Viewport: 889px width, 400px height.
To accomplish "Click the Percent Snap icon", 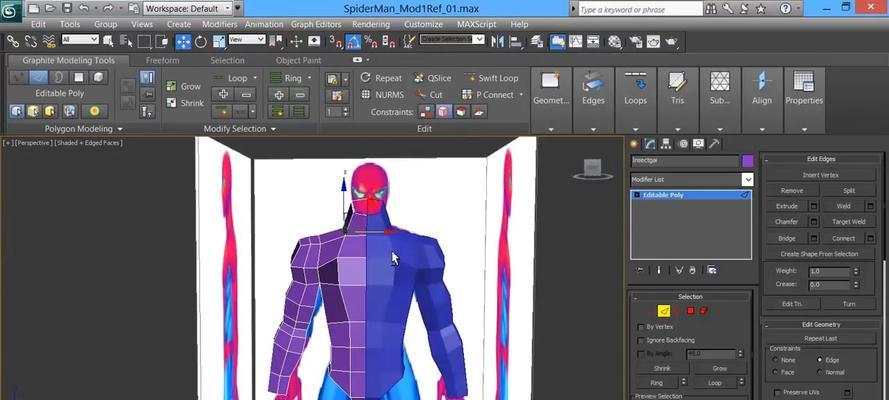I will 370,41.
